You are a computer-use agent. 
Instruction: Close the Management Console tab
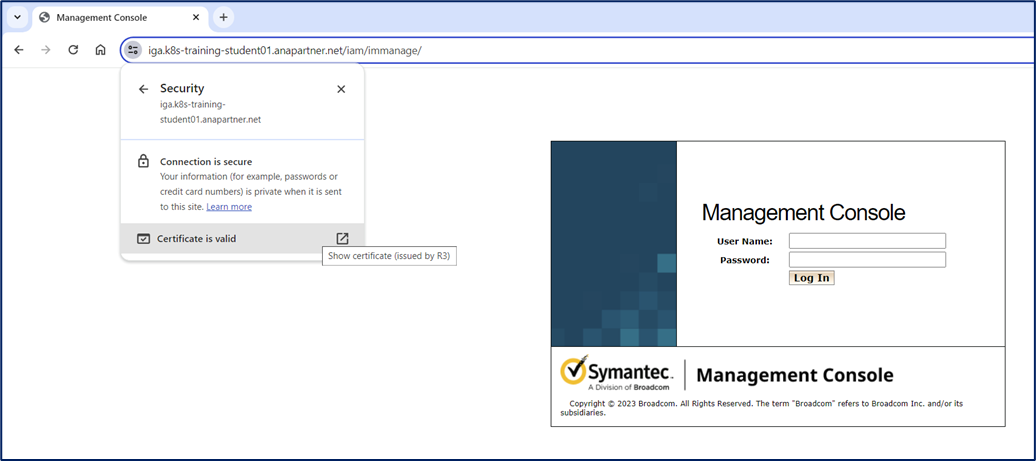click(x=193, y=18)
